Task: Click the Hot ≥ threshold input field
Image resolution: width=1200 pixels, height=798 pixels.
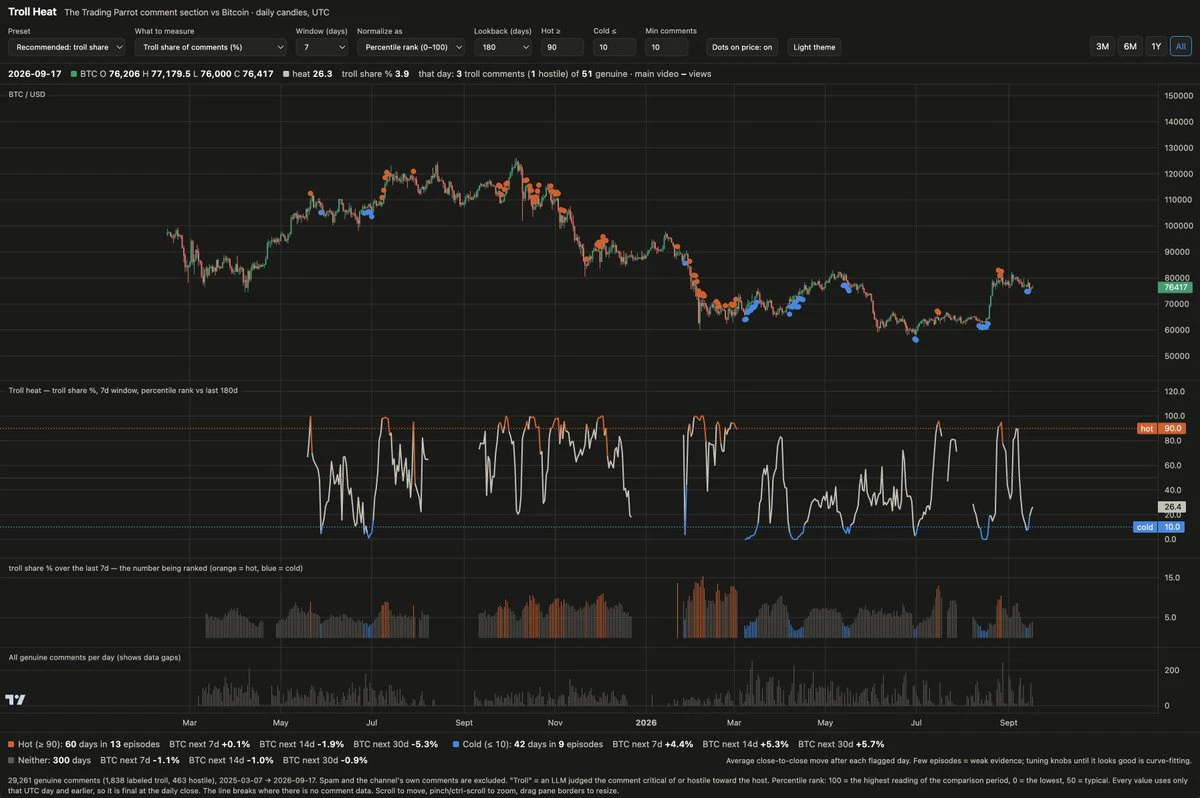Action: [x=562, y=47]
